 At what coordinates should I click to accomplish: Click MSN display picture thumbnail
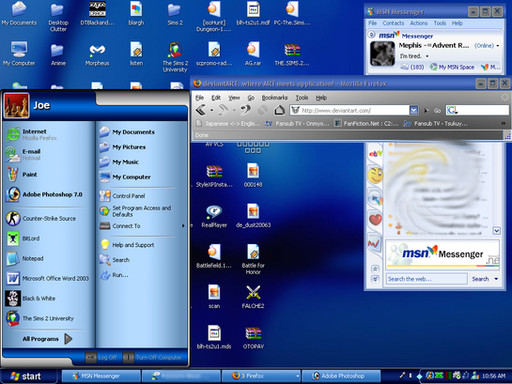point(382,54)
